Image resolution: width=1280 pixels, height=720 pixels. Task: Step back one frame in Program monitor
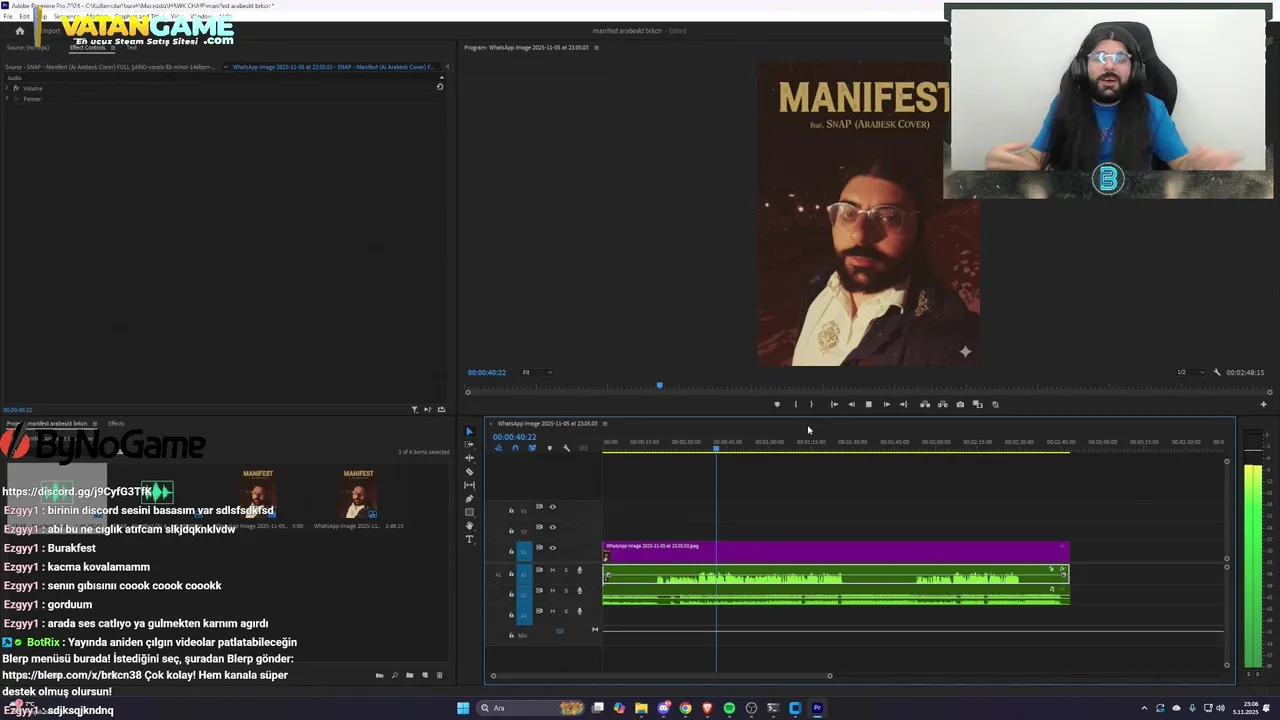tap(851, 404)
